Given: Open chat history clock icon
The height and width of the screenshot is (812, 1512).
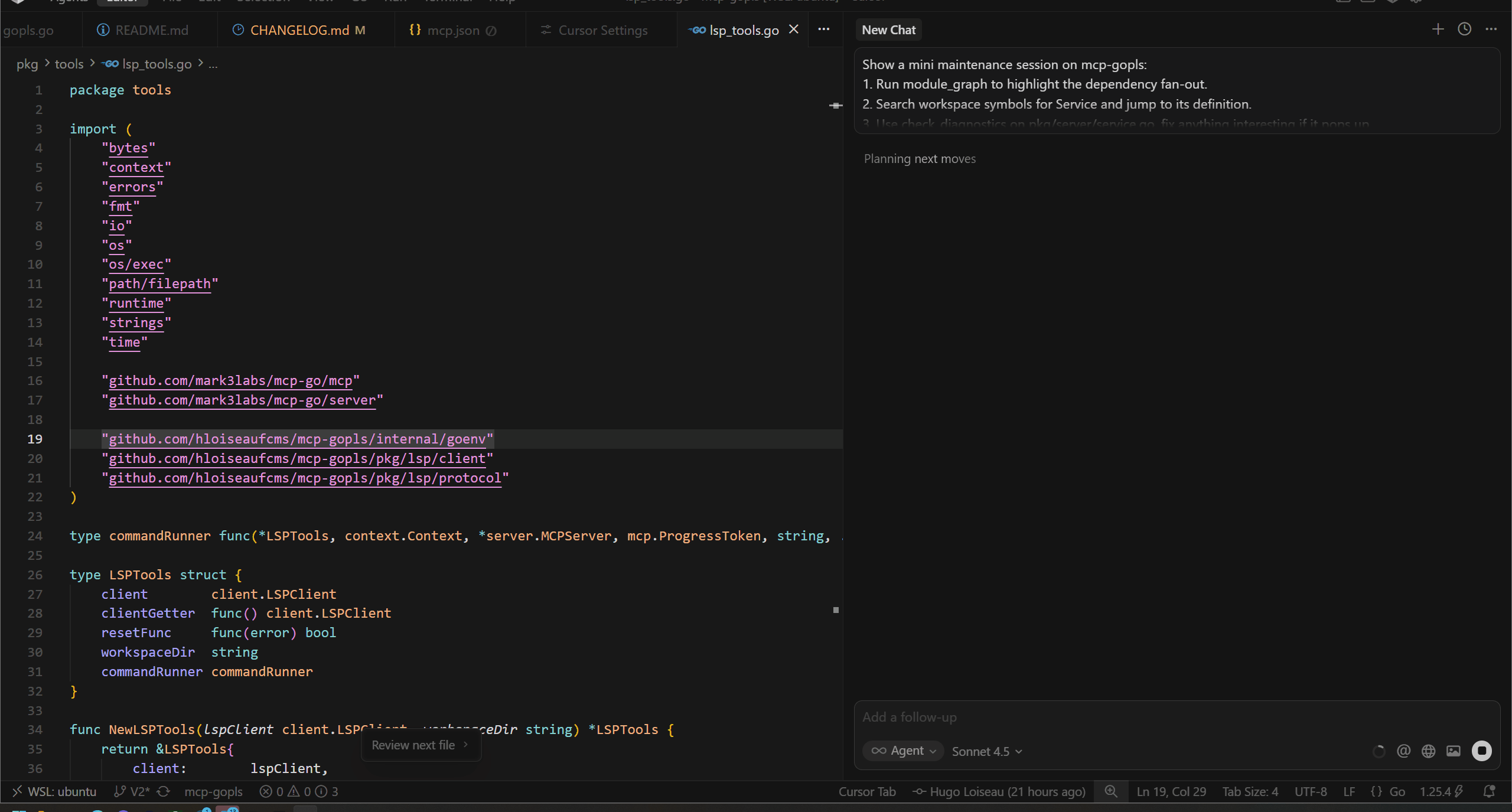Looking at the screenshot, I should point(1464,30).
